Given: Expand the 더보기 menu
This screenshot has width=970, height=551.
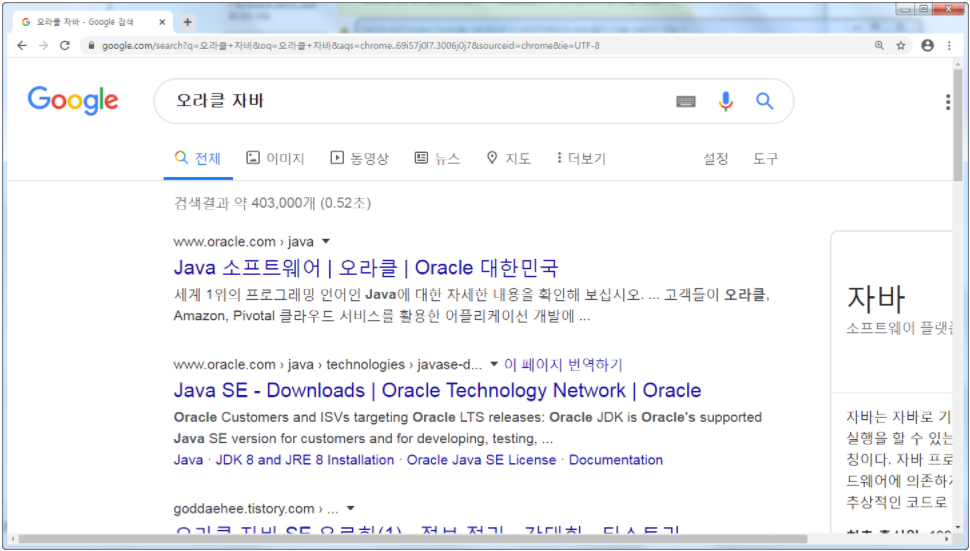Looking at the screenshot, I should [581, 158].
